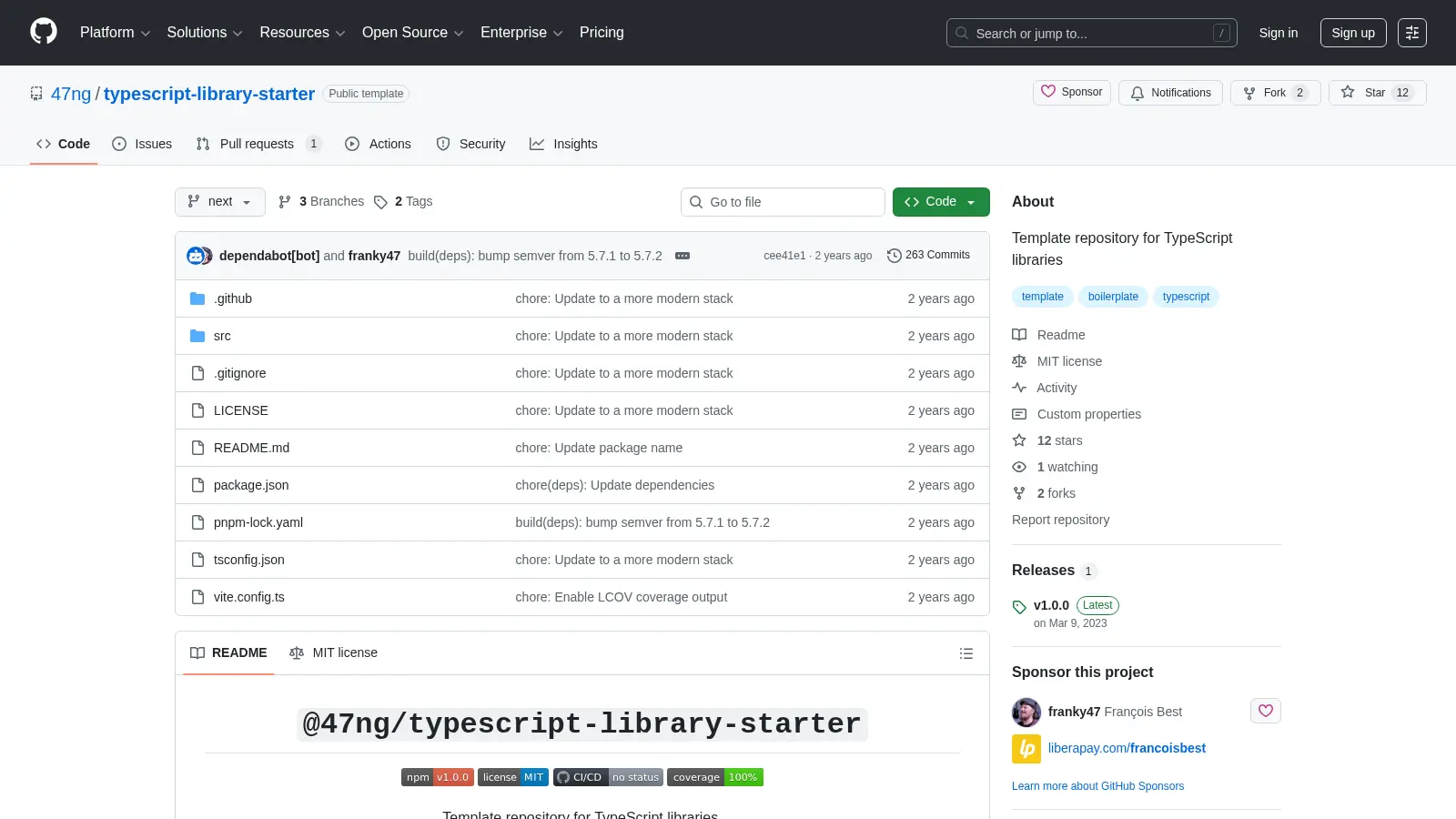Open the 263 Commits history
Viewport: 1456px width, 819px height.
[x=928, y=255]
